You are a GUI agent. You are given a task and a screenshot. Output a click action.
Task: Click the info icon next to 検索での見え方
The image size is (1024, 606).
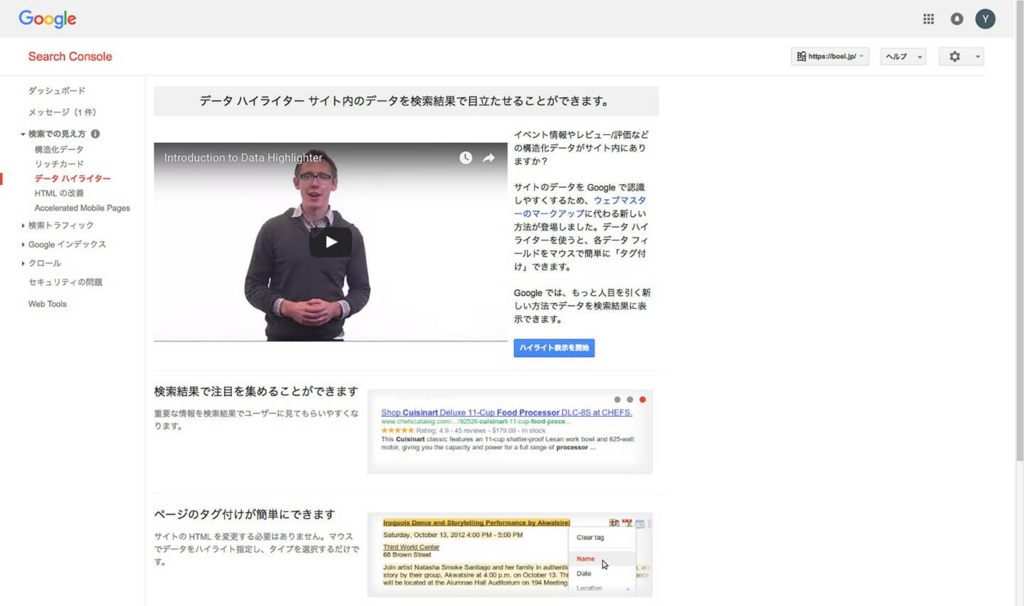pos(95,134)
